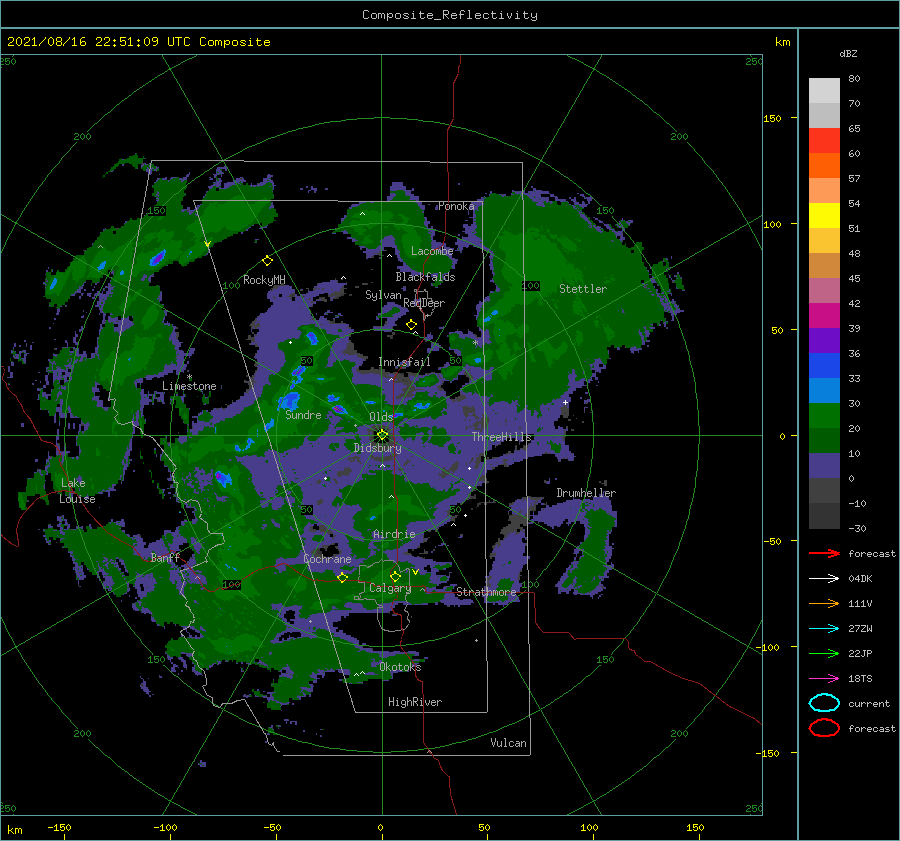This screenshot has width=900, height=841.
Task: Click the ThreeHills town label
Action: pyautogui.click(x=502, y=437)
